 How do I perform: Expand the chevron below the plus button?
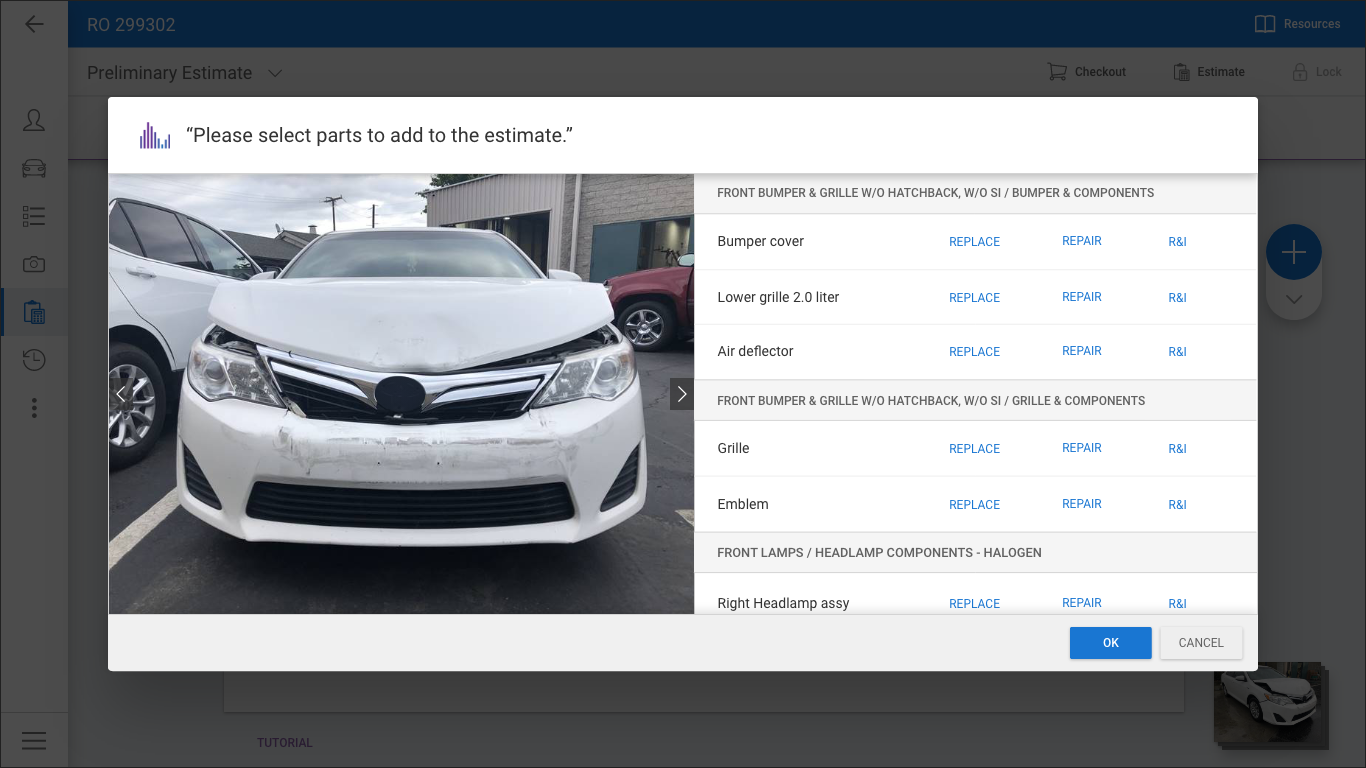1293,299
